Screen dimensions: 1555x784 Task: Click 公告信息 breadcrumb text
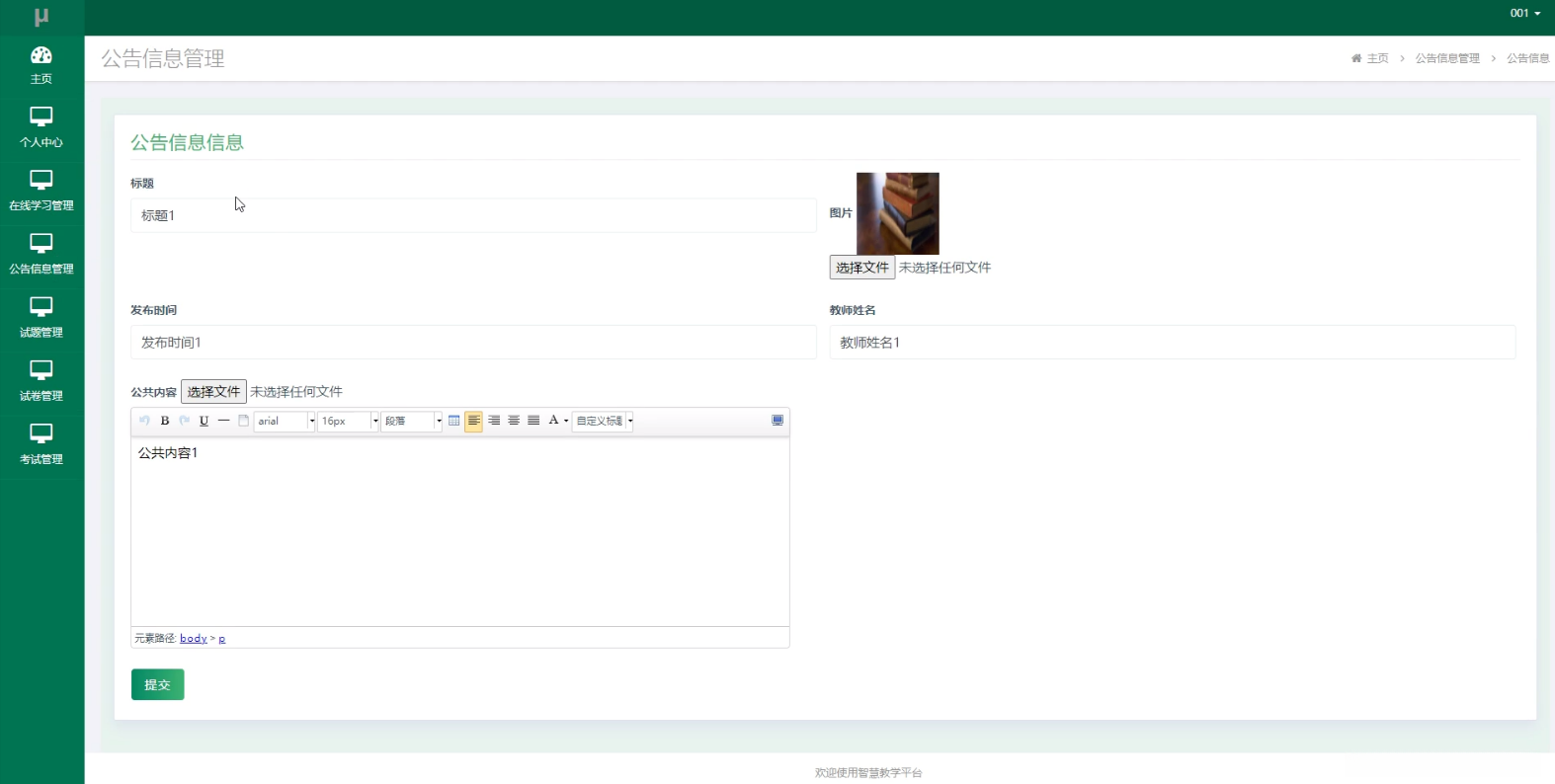1528,58
